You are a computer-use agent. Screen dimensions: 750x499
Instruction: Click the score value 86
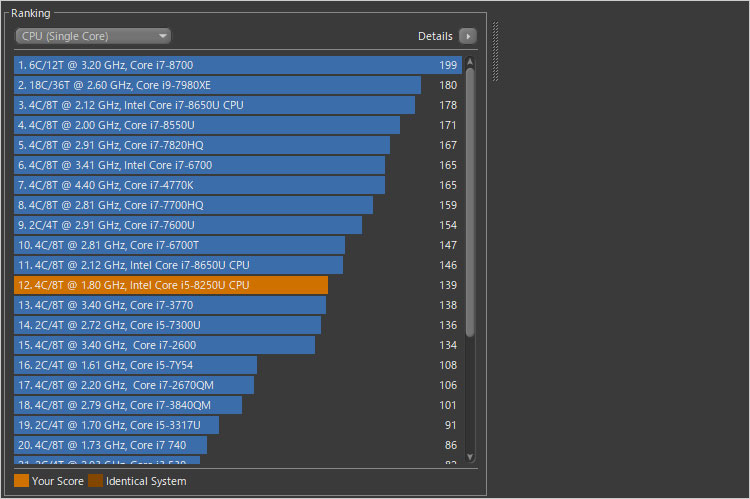(451, 445)
